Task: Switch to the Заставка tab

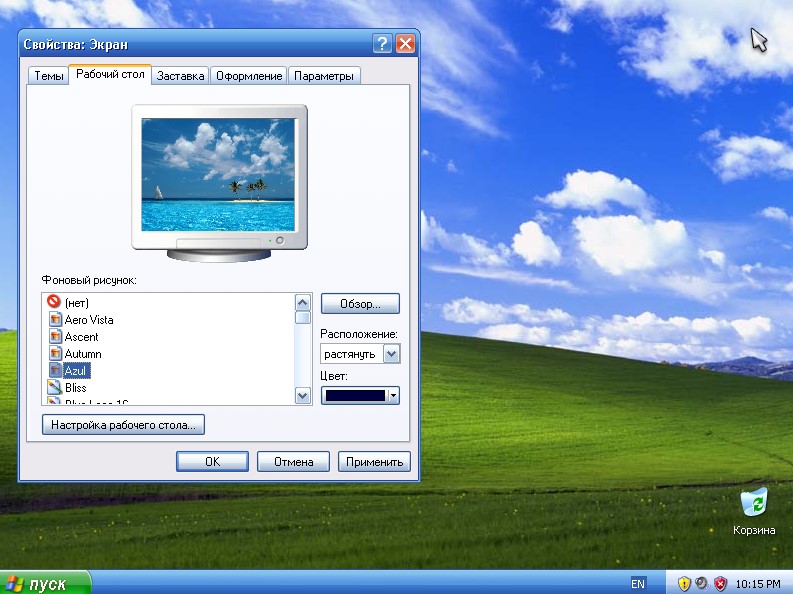Action: pyautogui.click(x=180, y=76)
